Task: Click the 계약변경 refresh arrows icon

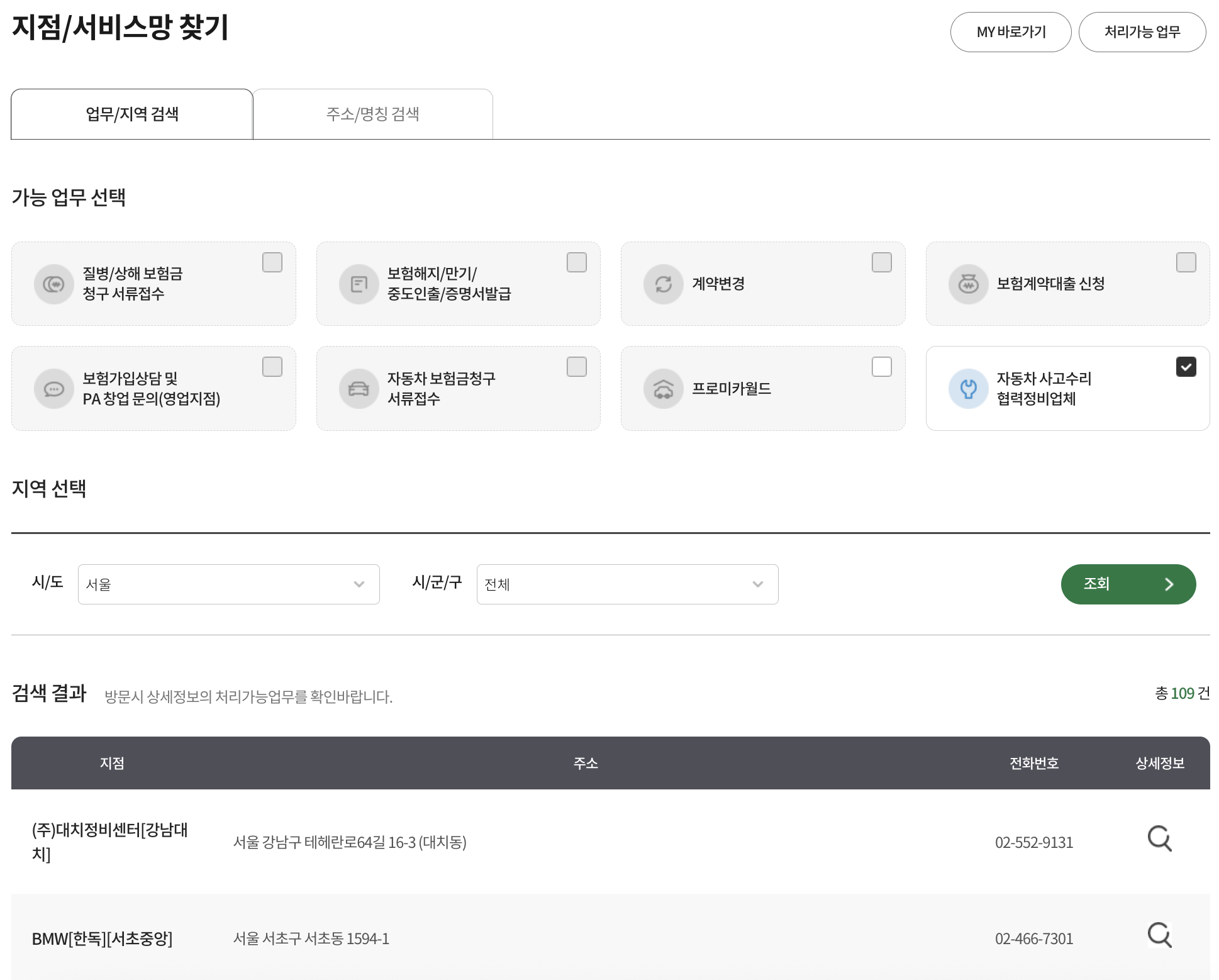Action: (x=663, y=284)
